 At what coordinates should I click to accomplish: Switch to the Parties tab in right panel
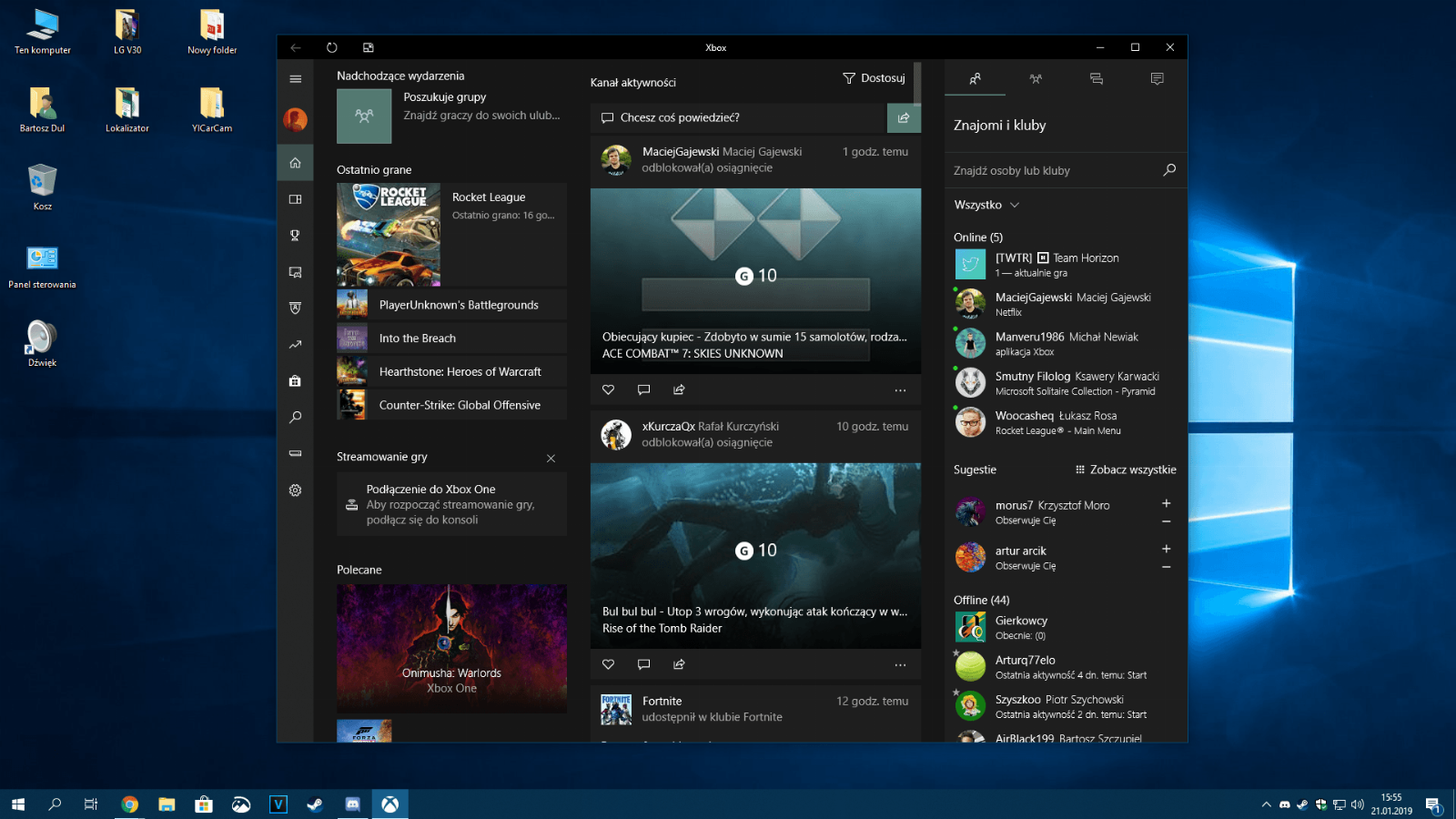click(1036, 79)
